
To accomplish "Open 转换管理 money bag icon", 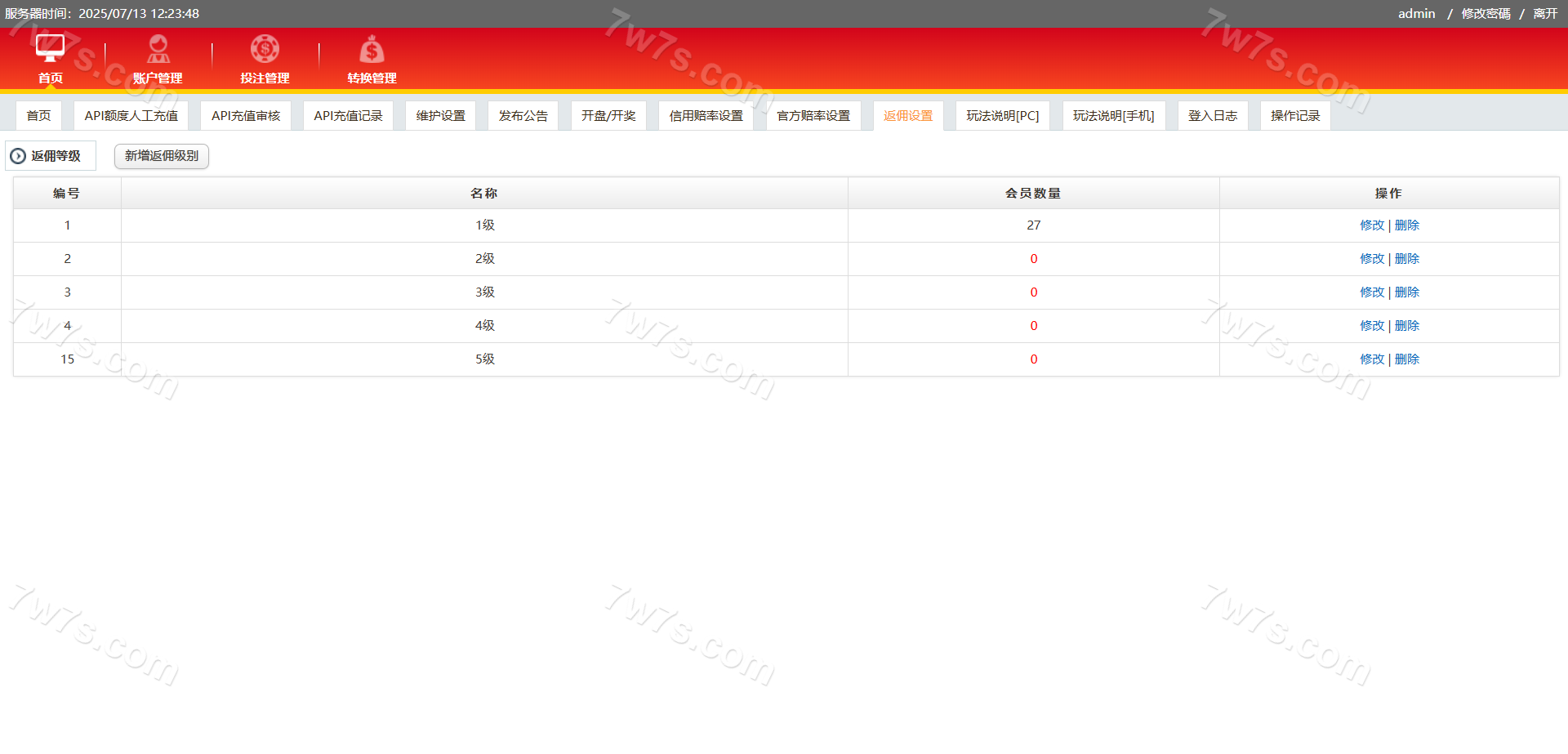I will [372, 50].
